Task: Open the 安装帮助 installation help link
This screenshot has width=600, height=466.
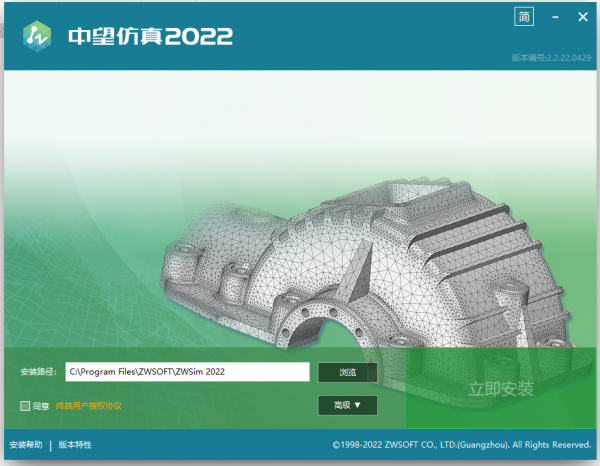Action: [26, 445]
